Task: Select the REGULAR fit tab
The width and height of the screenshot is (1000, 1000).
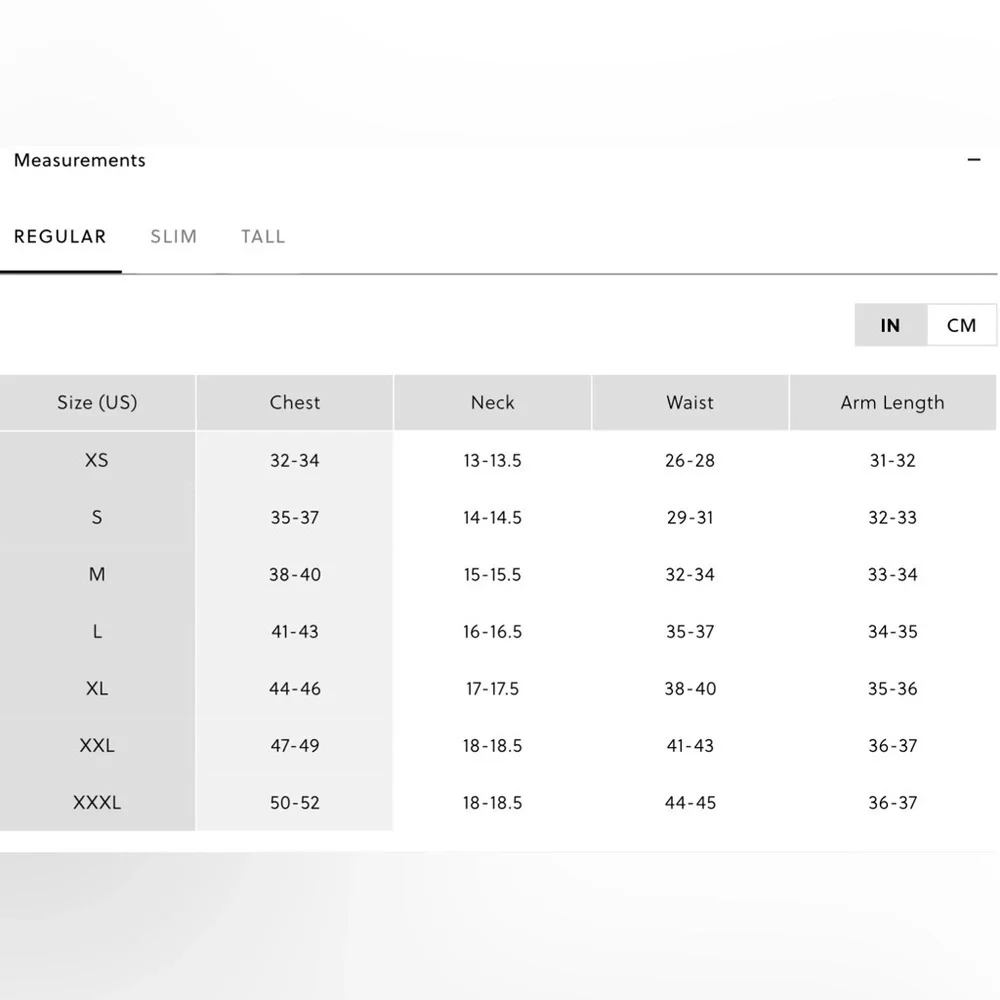Action: click(60, 237)
